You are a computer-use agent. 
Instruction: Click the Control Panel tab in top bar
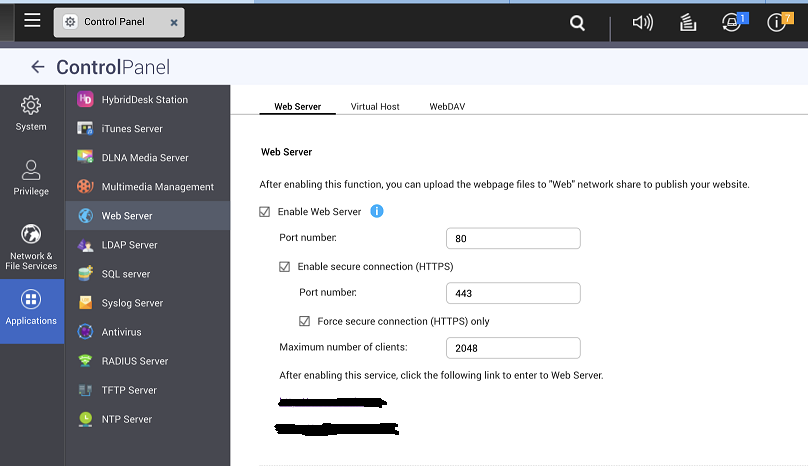119,22
